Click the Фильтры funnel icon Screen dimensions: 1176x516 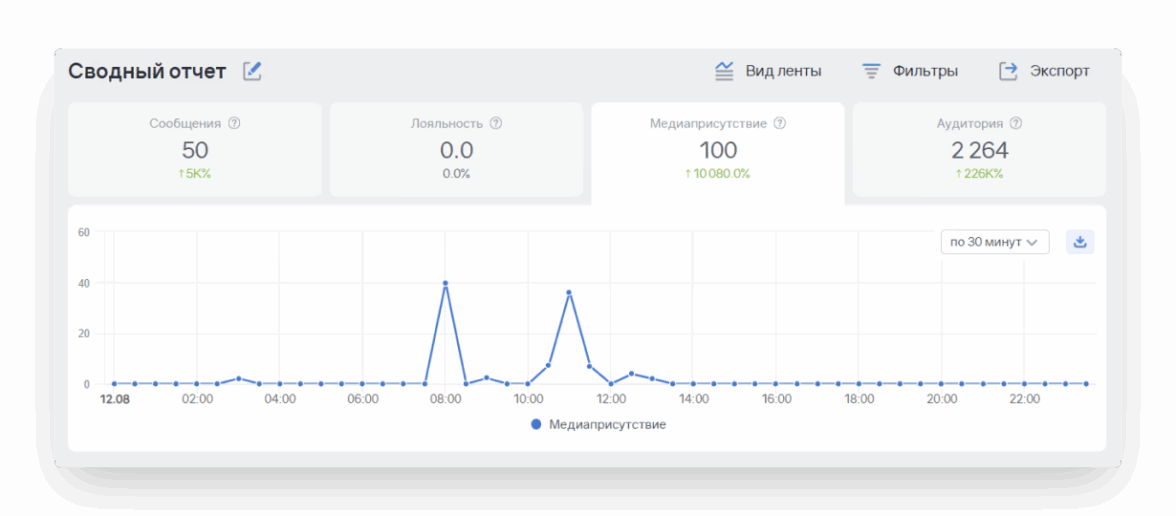[871, 71]
